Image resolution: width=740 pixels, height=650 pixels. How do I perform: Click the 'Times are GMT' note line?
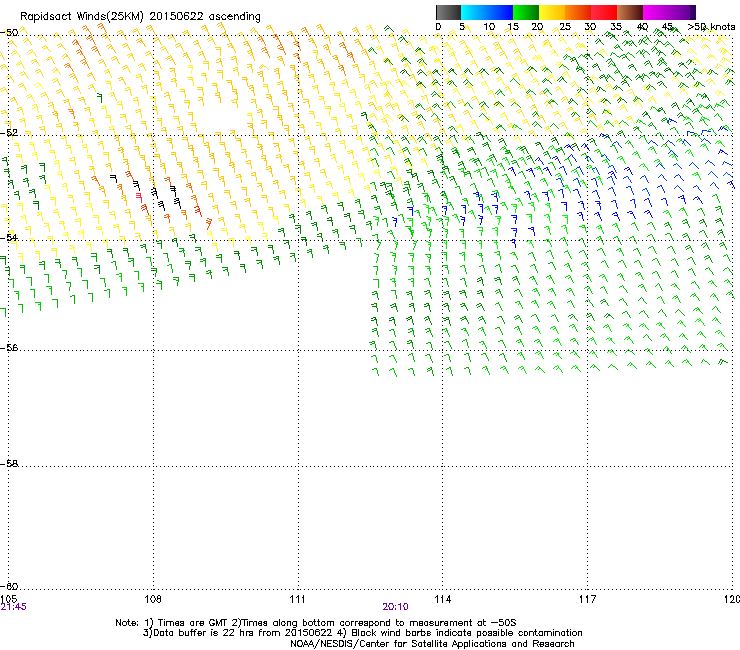[316, 623]
